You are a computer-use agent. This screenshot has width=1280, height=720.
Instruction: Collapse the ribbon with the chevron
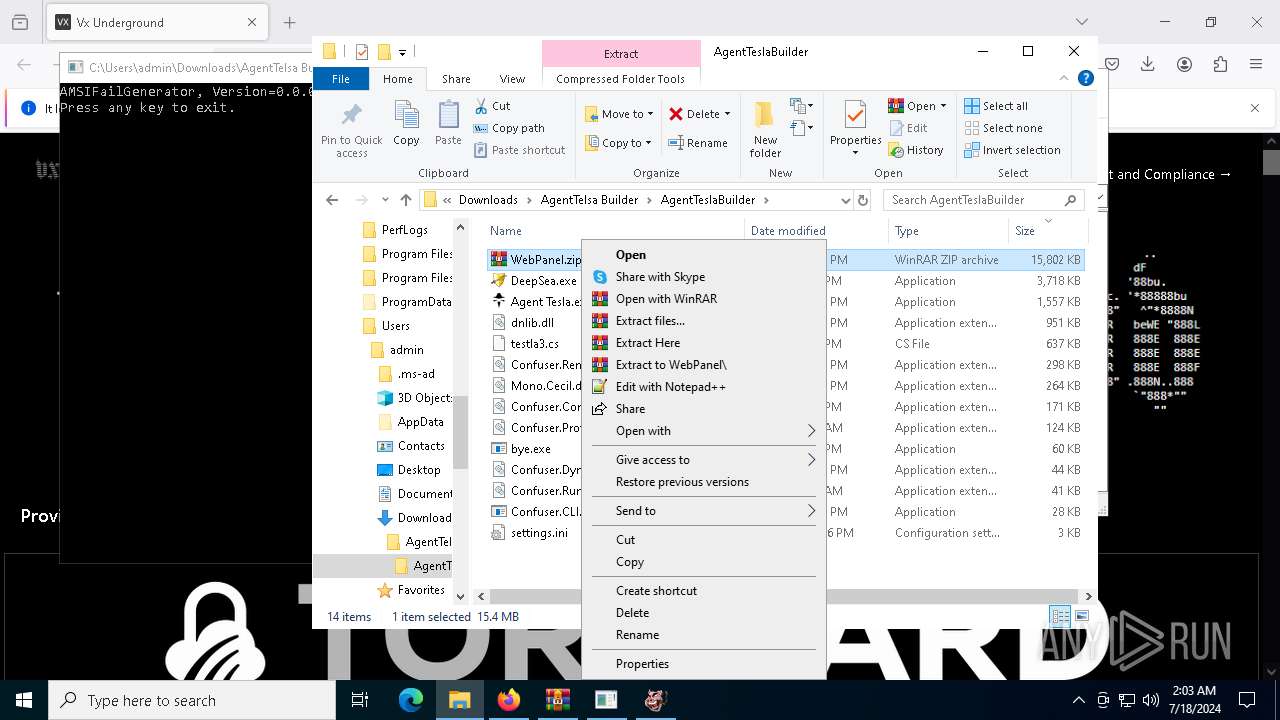click(1064, 78)
